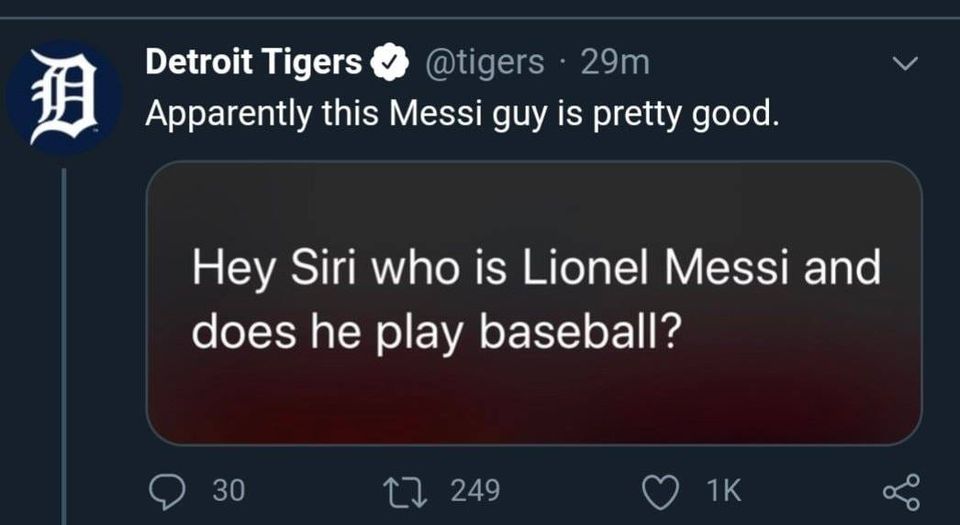Screen dimensions: 960x525
Task: Click the retweet count 249
Action: pos(475,490)
